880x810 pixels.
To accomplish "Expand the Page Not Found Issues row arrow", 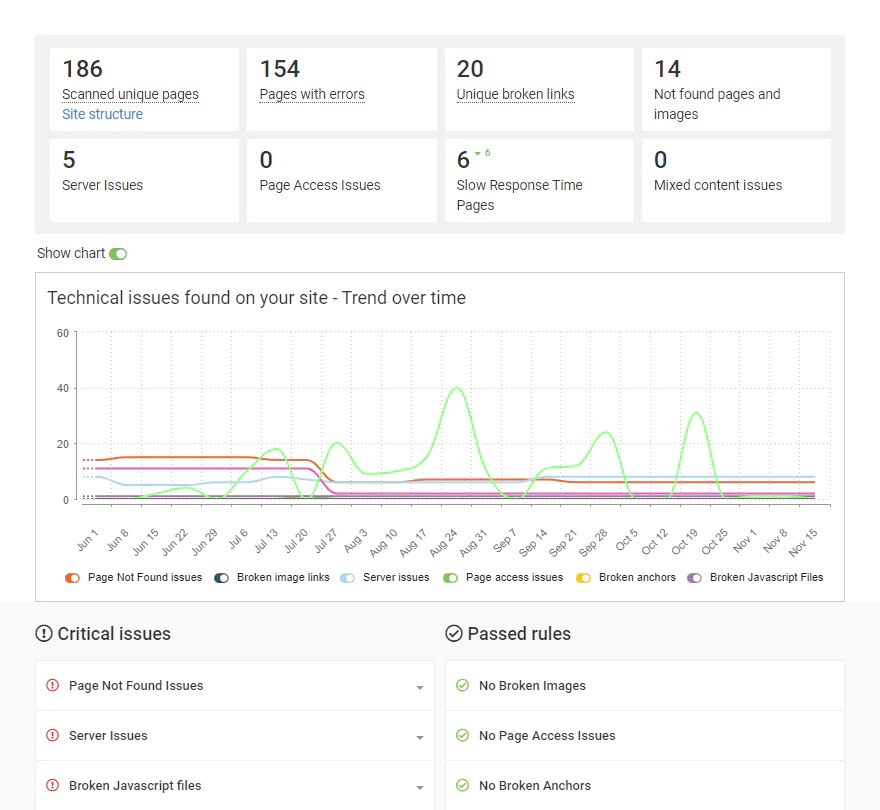I will click(420, 688).
